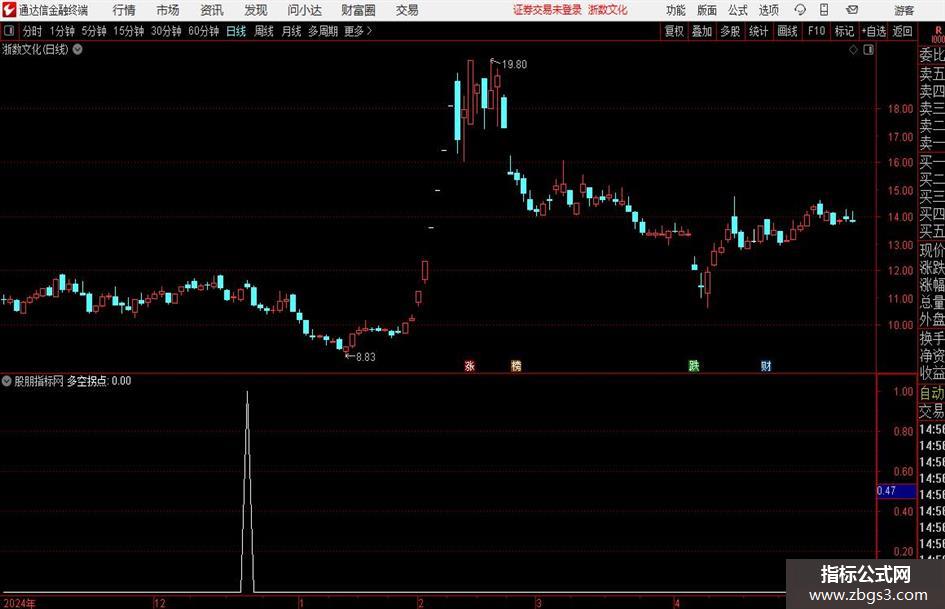Expand the 股朋指标网 indicator dropdown arrow
Image resolution: width=945 pixels, height=609 pixels.
tap(7, 380)
